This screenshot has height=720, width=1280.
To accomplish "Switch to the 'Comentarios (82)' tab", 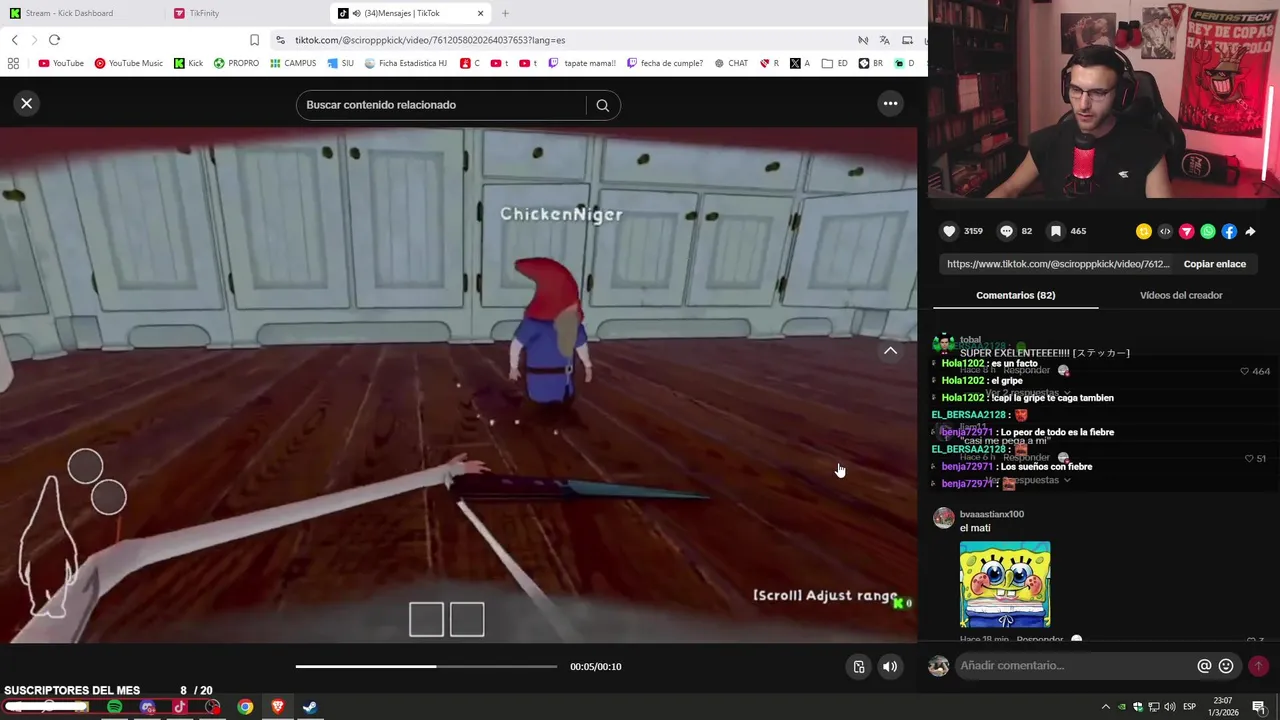I will (x=1015, y=295).
